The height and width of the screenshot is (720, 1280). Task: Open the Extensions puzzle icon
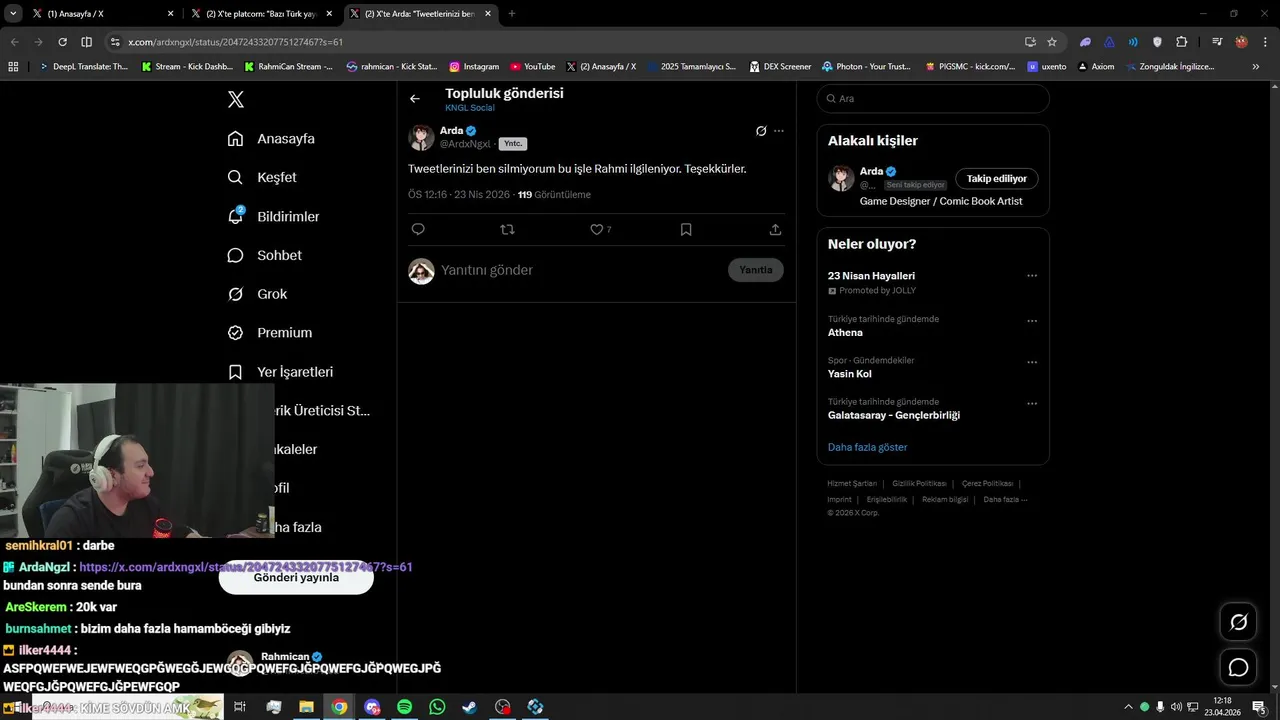coord(1182,42)
